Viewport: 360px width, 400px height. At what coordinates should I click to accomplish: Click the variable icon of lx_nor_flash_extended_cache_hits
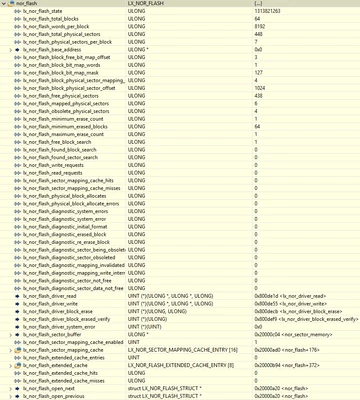[17, 373]
